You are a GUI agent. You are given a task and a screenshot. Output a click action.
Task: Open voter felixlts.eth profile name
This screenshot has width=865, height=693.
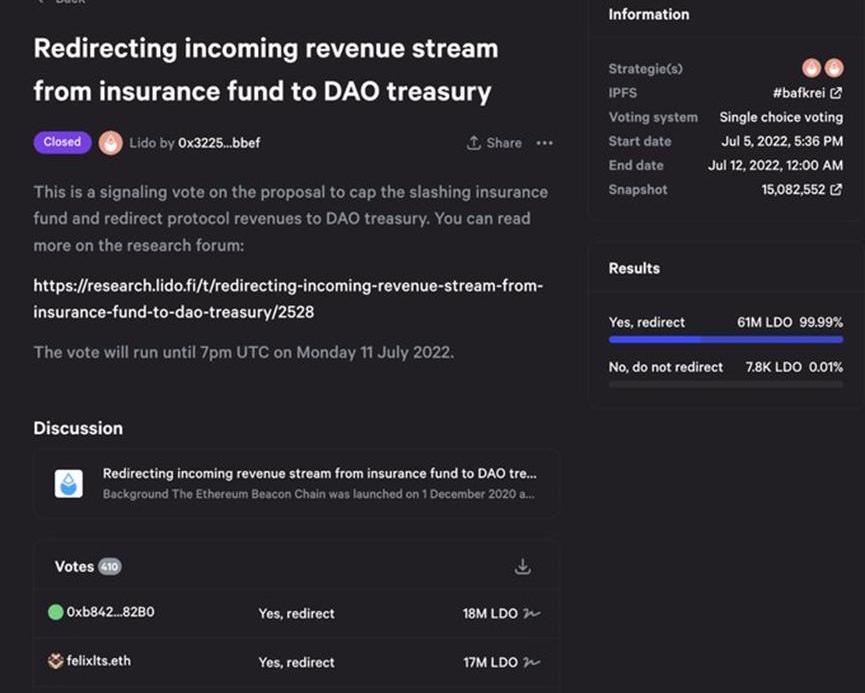(x=98, y=661)
